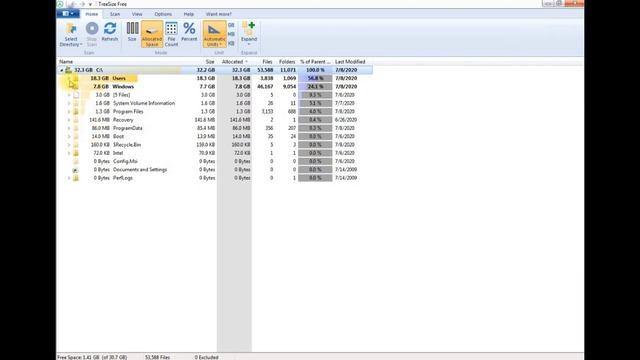
Task: Click the [5 Files] file icon
Action: pos(76,95)
